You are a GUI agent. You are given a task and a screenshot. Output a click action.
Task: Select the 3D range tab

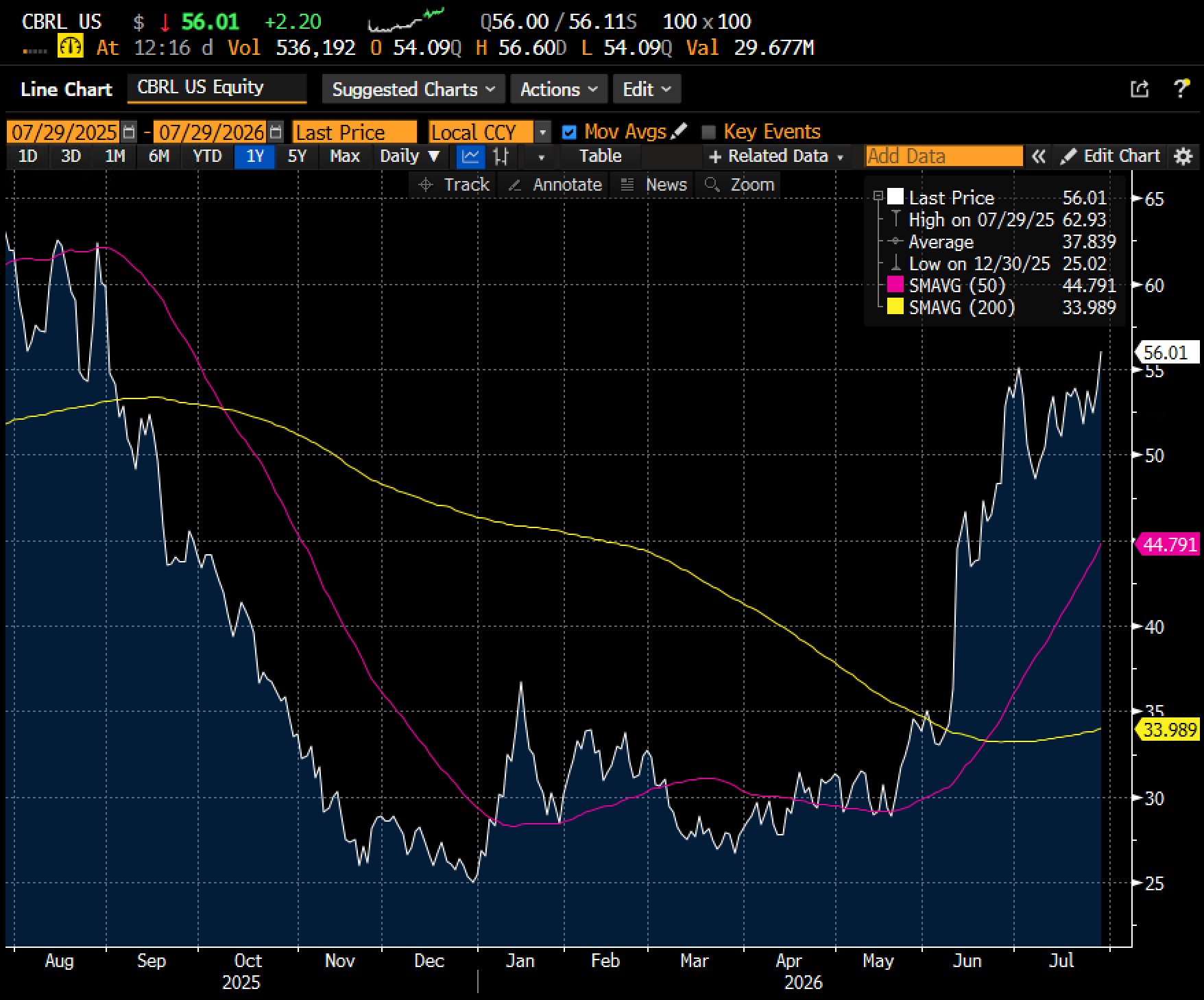click(x=71, y=156)
